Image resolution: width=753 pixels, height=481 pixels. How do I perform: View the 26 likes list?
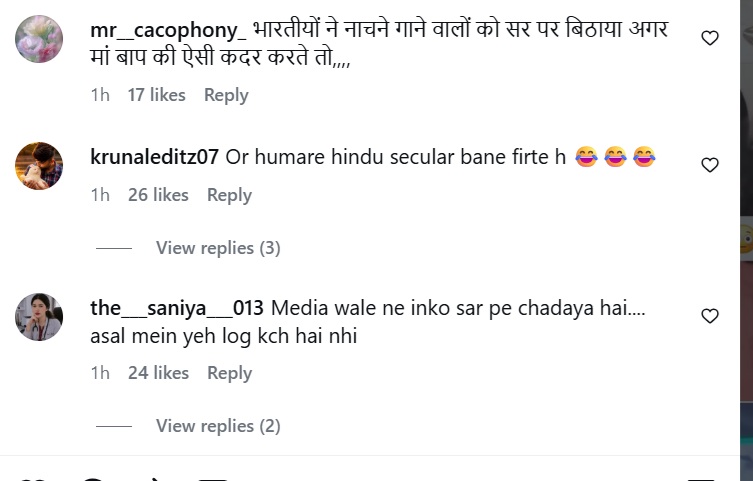[158, 195]
